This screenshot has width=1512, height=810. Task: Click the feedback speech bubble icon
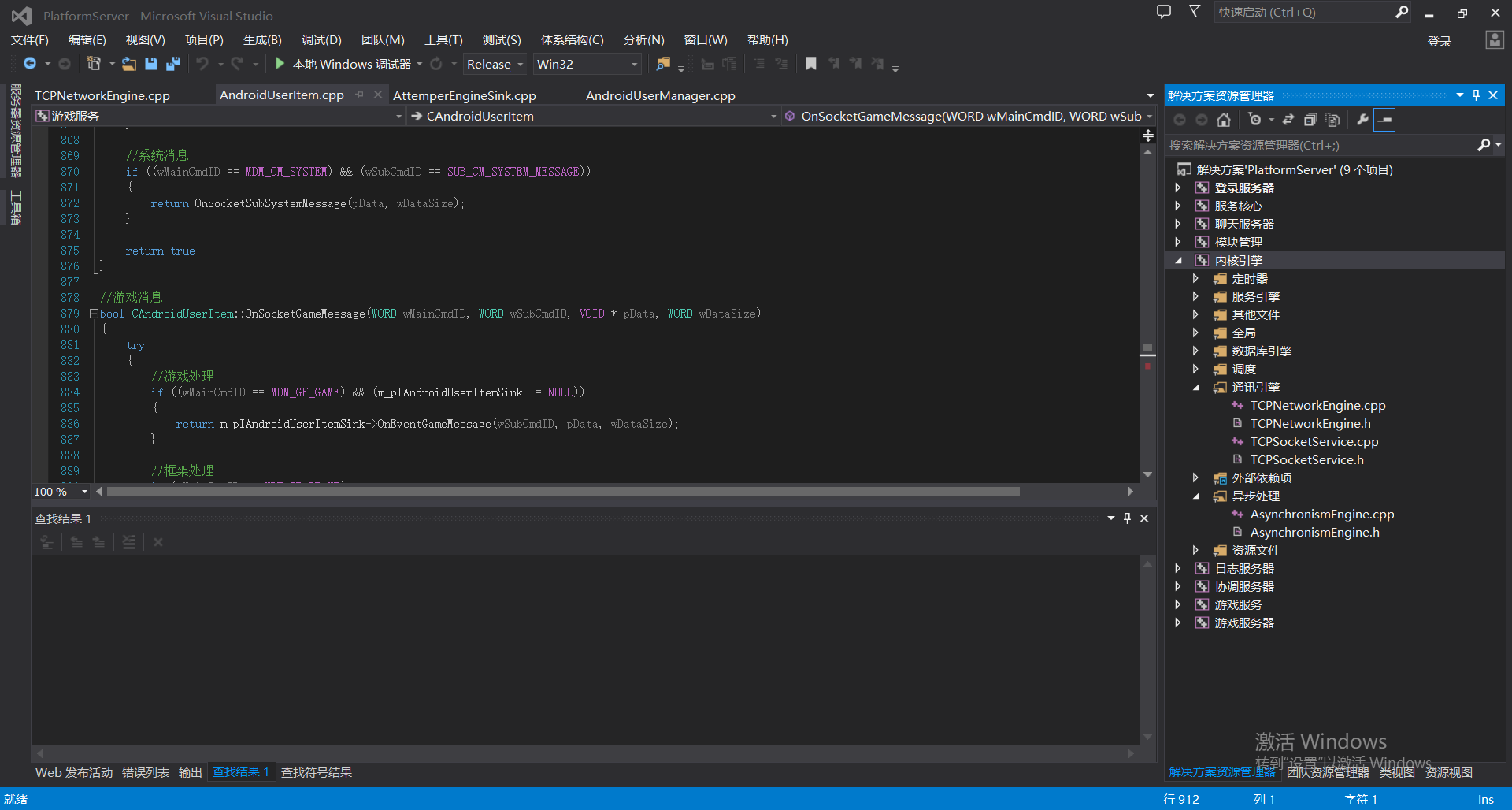(x=1163, y=12)
